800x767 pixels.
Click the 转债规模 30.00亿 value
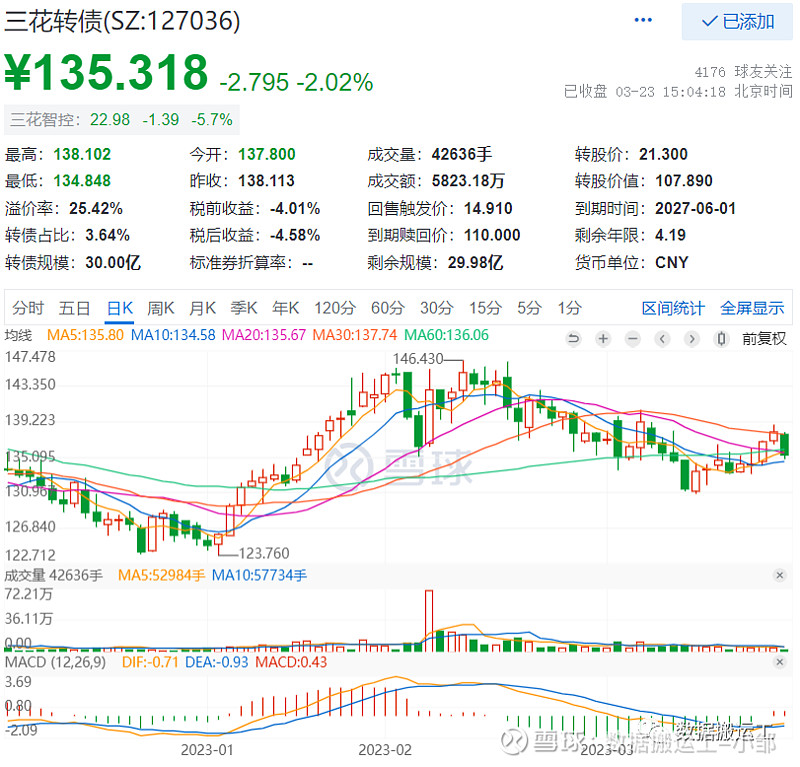click(x=113, y=262)
